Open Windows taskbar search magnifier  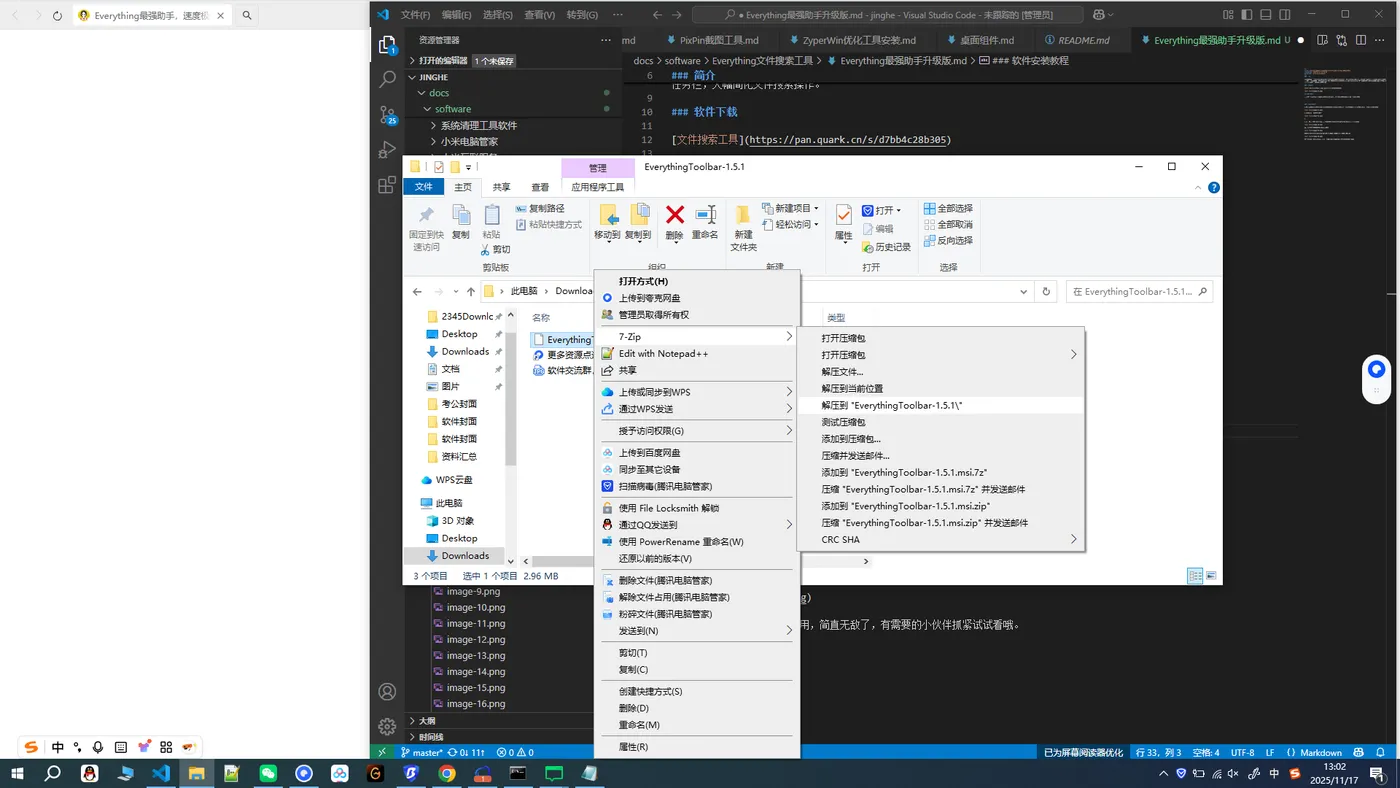point(53,773)
